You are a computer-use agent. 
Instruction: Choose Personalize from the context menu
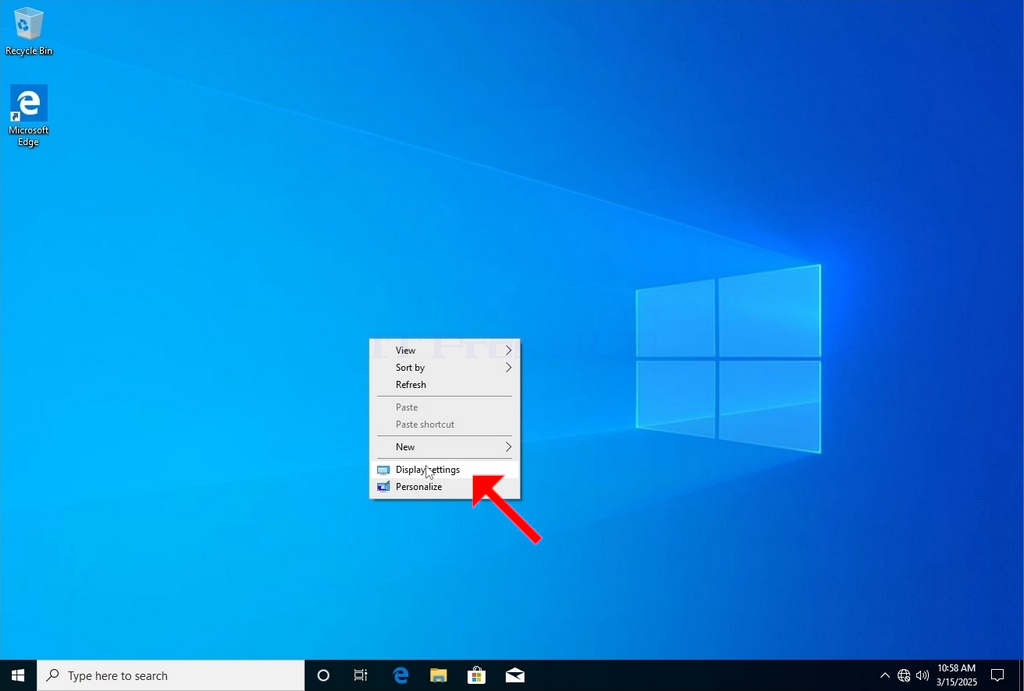[445, 487]
